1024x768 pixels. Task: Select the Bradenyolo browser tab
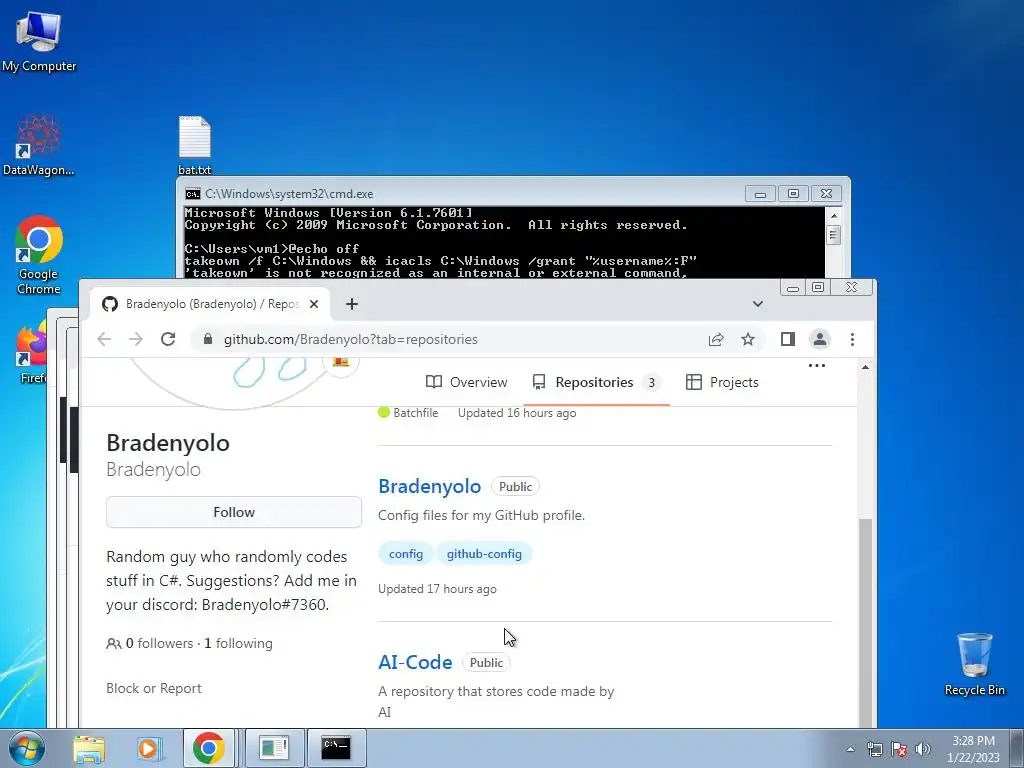(210, 304)
